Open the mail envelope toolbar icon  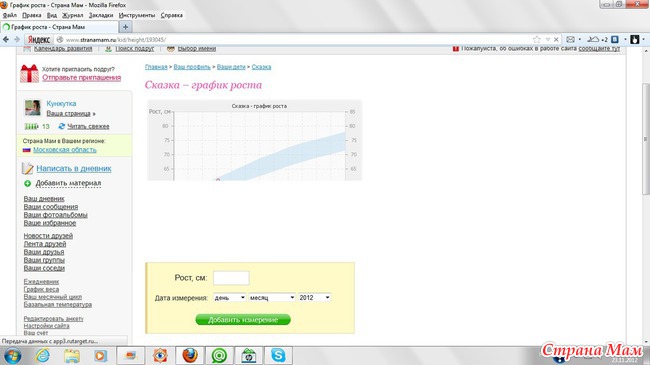[x=570, y=39]
